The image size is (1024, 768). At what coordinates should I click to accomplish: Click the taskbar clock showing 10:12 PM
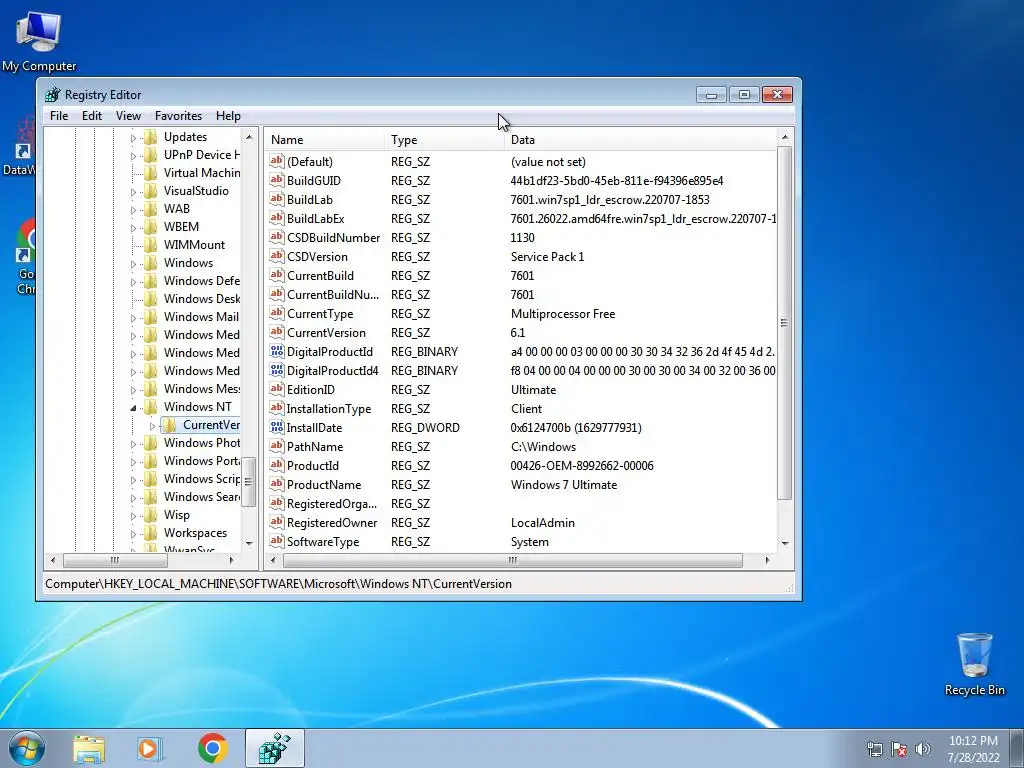pyautogui.click(x=973, y=749)
